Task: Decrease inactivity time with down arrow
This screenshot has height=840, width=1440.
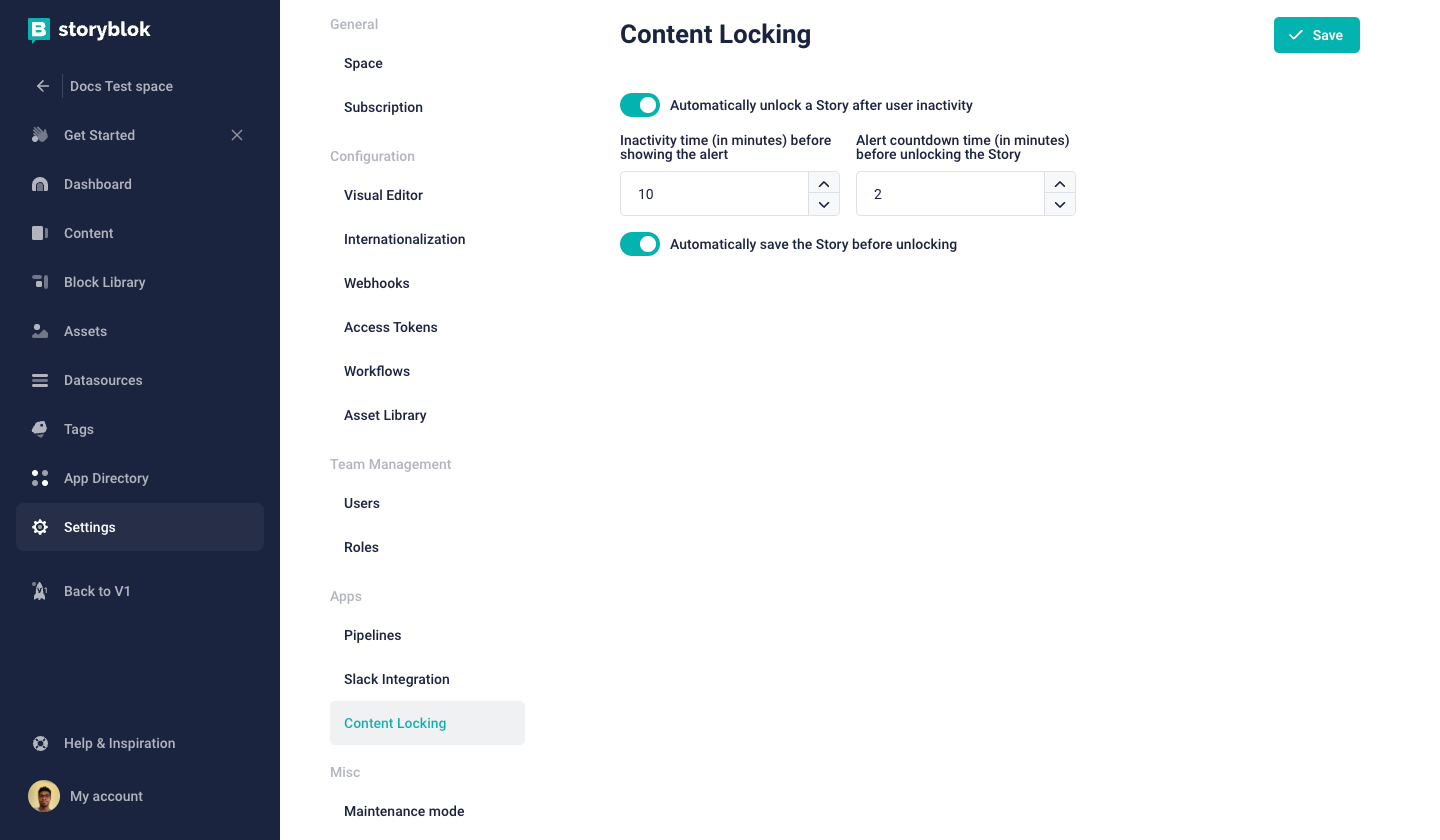Action: coord(823,204)
